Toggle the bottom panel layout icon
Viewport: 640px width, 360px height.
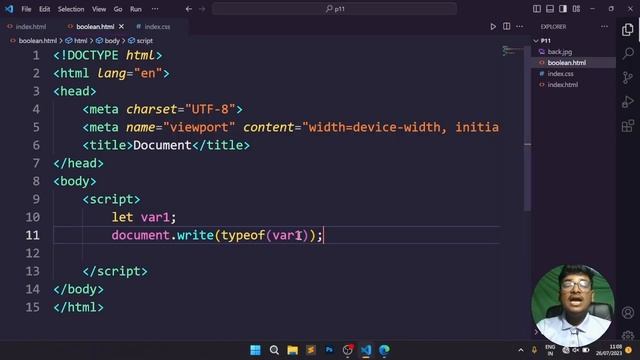550,9
